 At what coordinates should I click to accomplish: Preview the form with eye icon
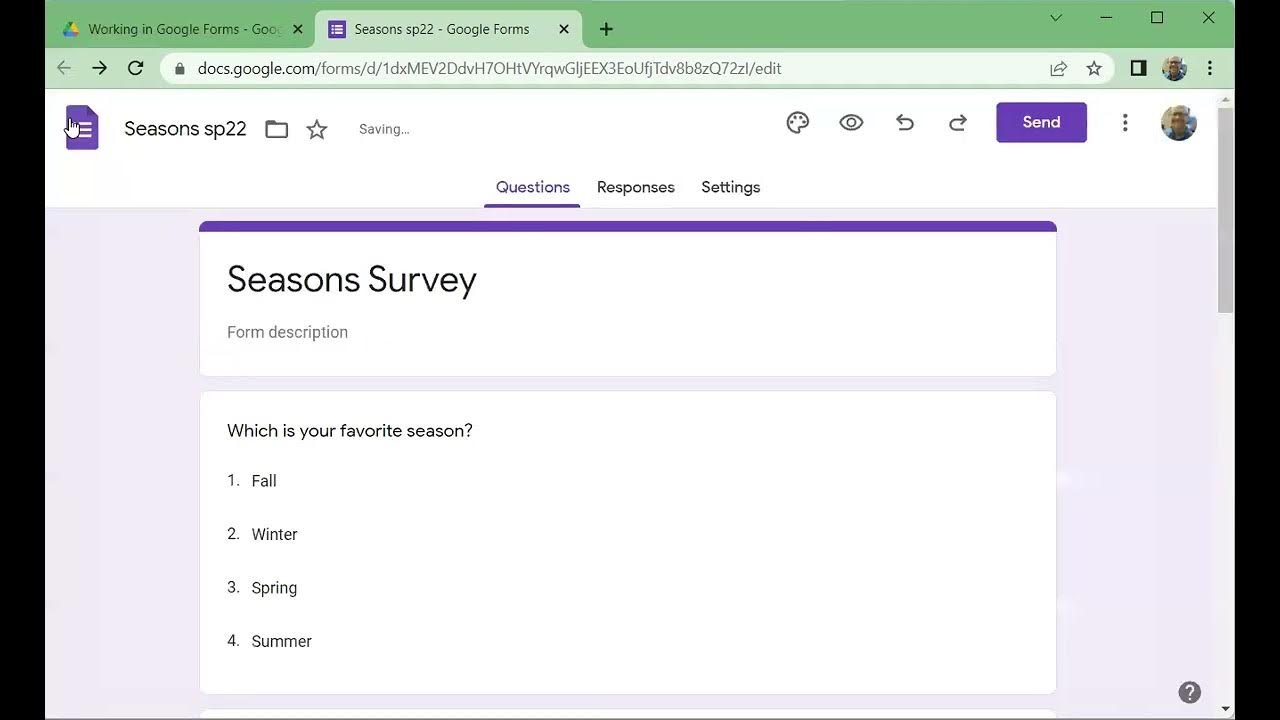[x=851, y=123]
